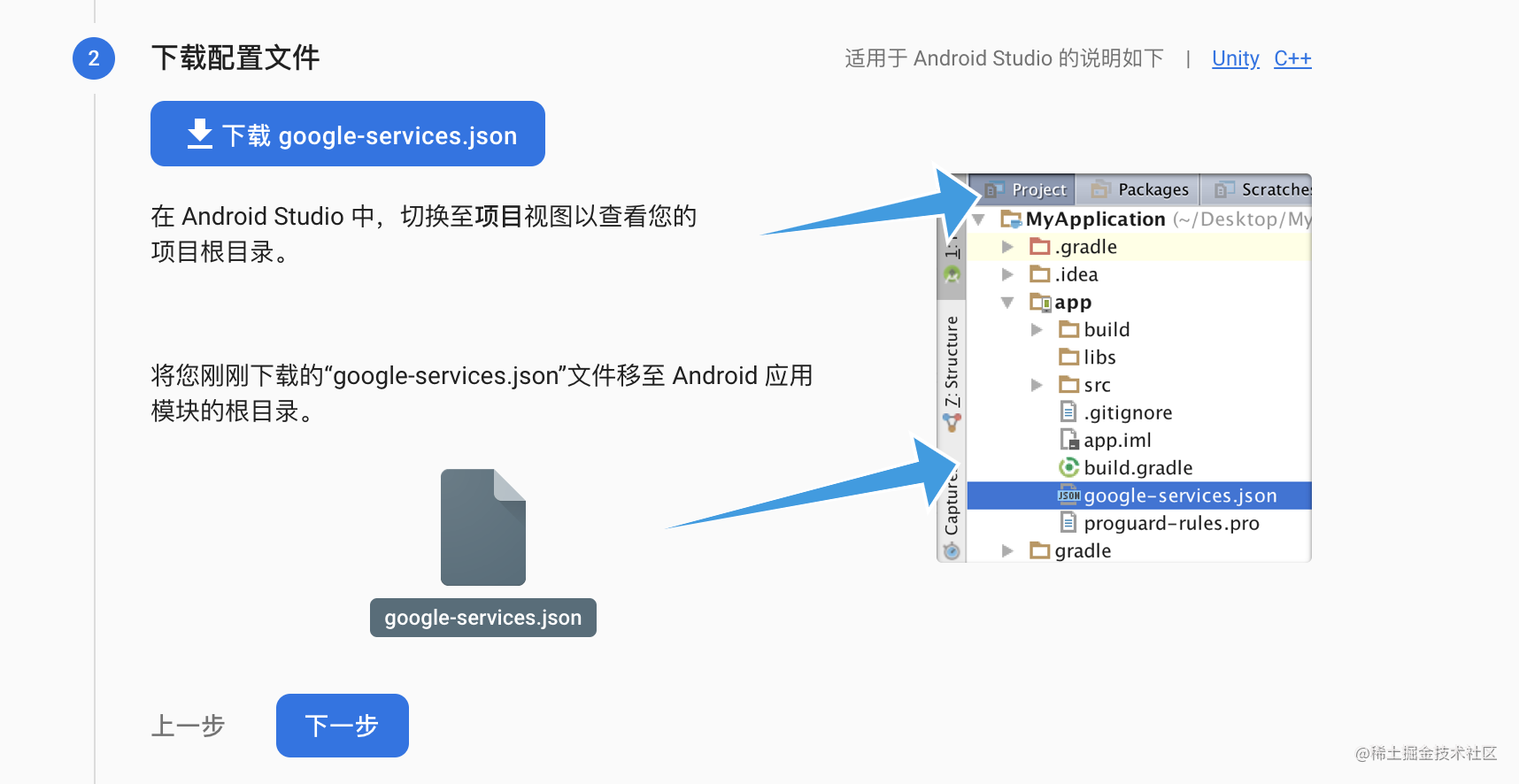This screenshot has height=784, width=1519.
Task: Switch to the Packages tab
Action: pyautogui.click(x=1139, y=189)
